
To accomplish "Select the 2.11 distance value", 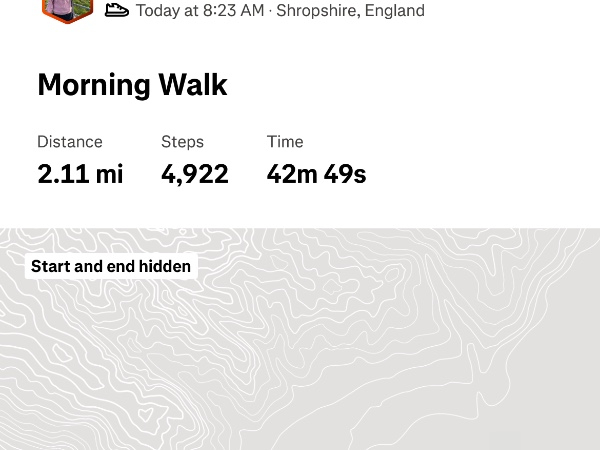I will point(63,174).
